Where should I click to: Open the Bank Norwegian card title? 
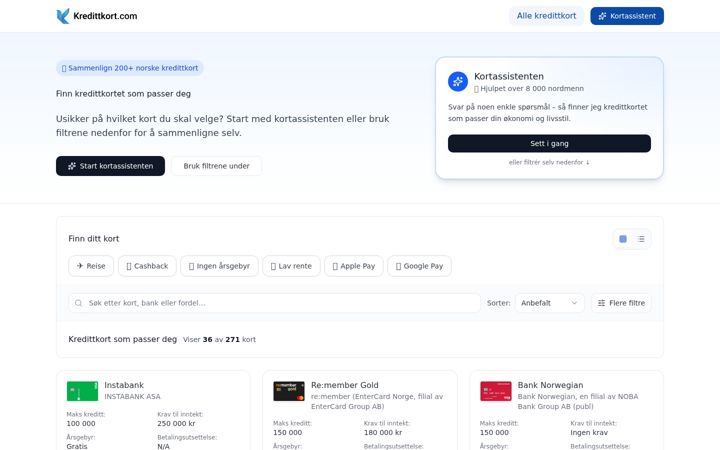point(550,385)
